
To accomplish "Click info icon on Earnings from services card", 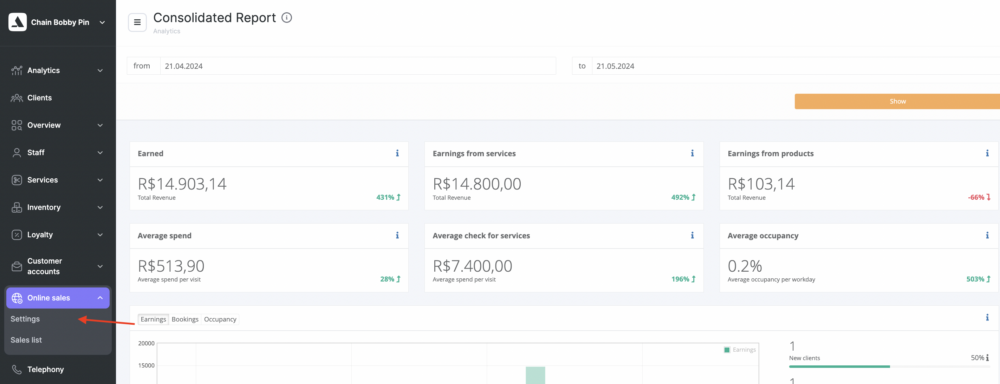I will (x=692, y=154).
